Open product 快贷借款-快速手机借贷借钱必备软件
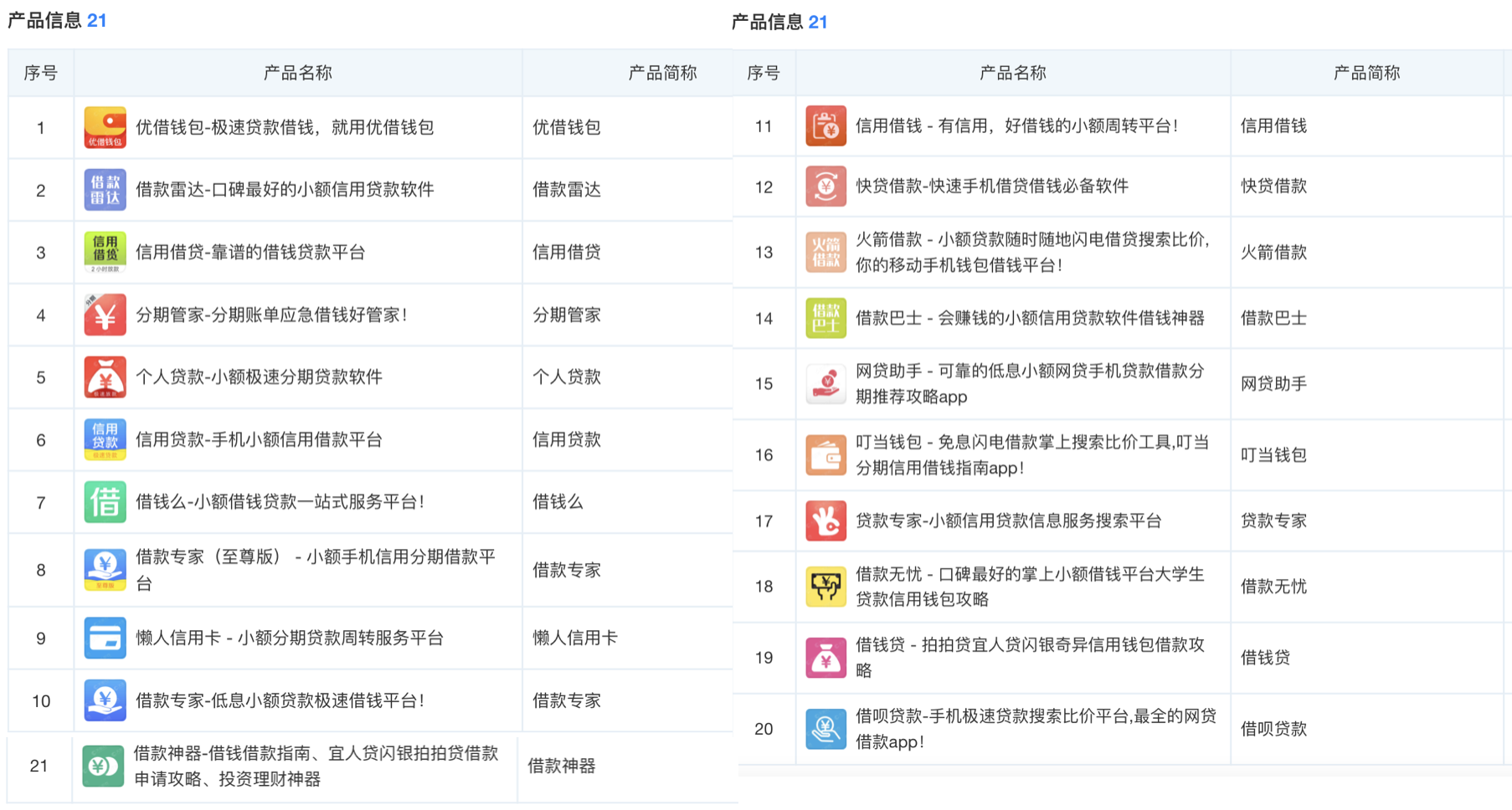The image size is (1512, 810). (x=991, y=187)
